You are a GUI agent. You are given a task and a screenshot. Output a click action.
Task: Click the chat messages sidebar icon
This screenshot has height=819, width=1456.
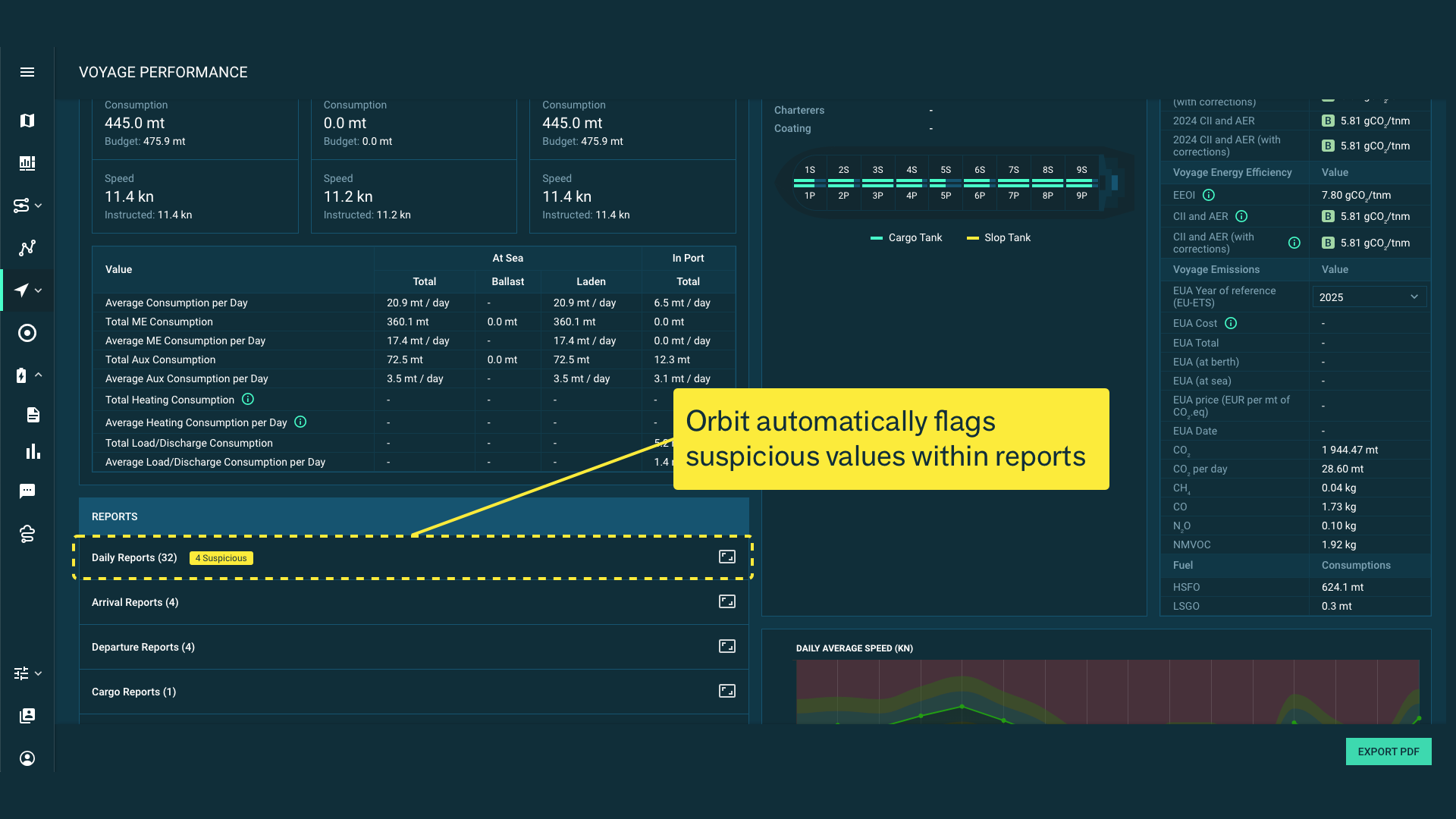[27, 491]
